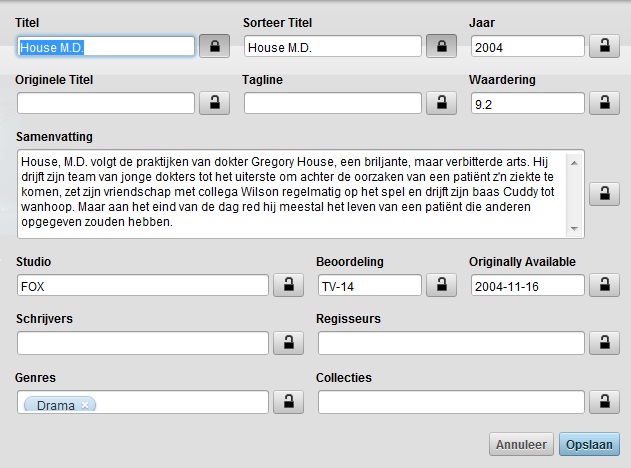Viewport: 631px width, 468px height.
Task: Remove the Drama genre tag
Action: 86,405
